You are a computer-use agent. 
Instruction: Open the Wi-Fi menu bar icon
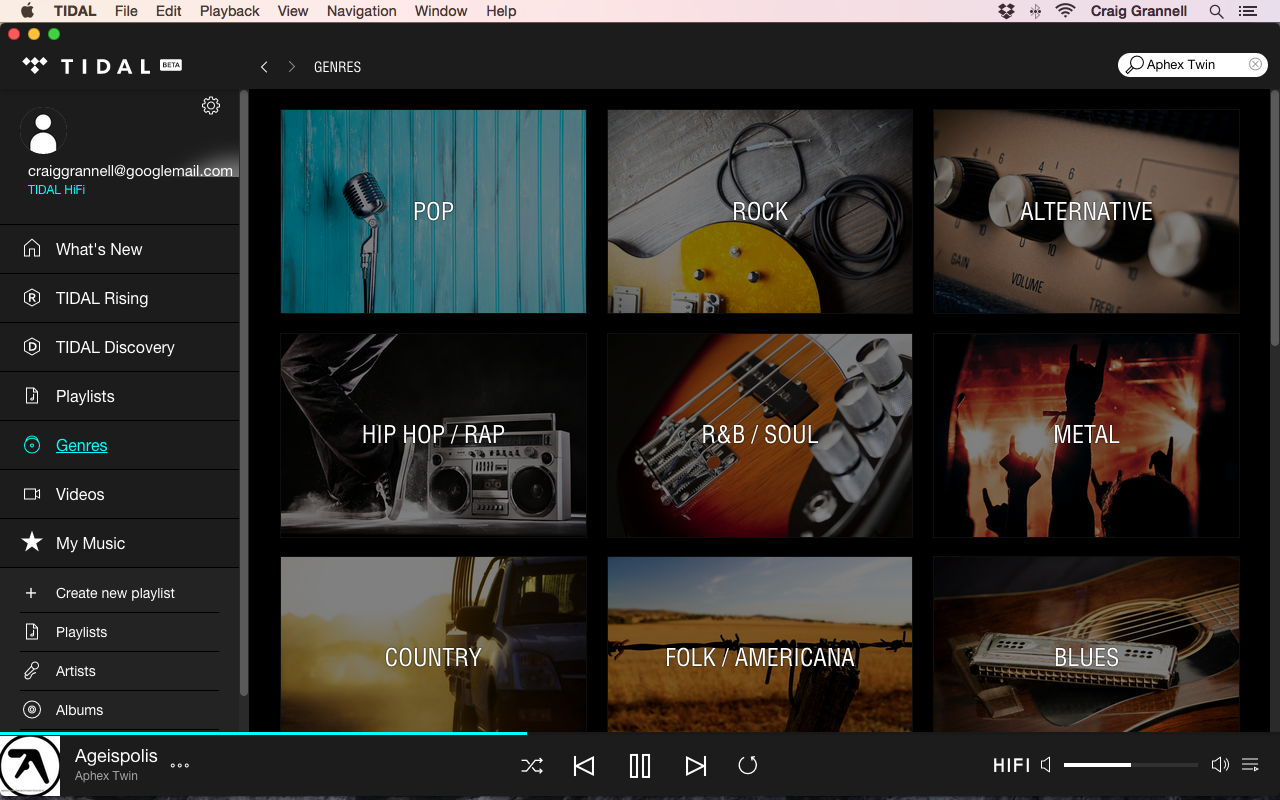click(x=1065, y=11)
